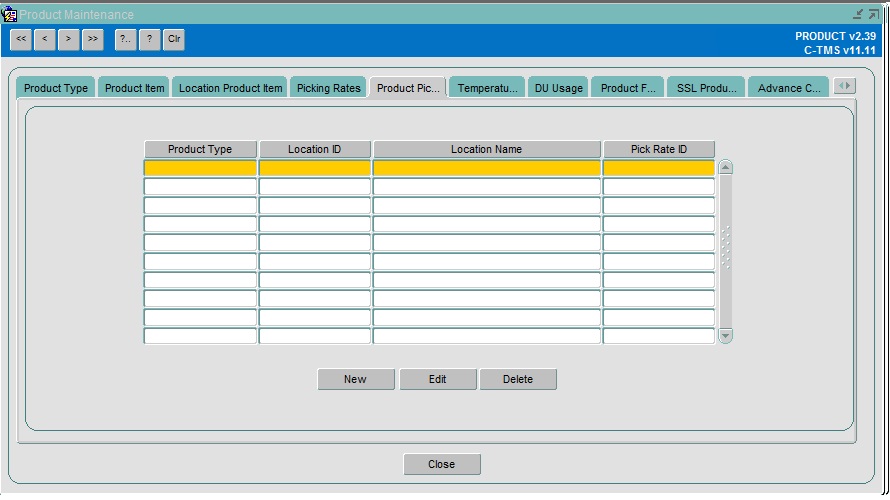890x500 pixels.
Task: Click the Pick Rate ID column header
Action: pyautogui.click(x=658, y=149)
